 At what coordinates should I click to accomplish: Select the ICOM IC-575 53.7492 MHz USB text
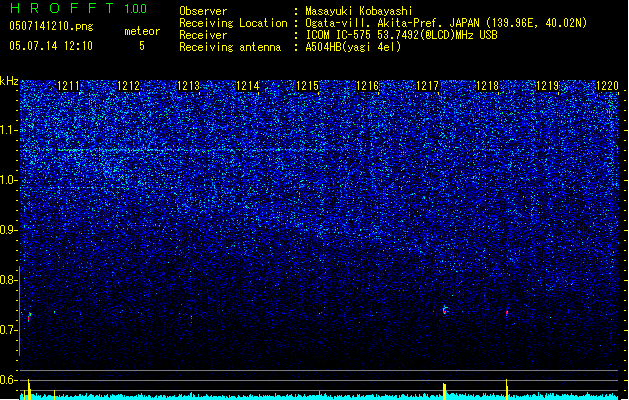[x=401, y=35]
